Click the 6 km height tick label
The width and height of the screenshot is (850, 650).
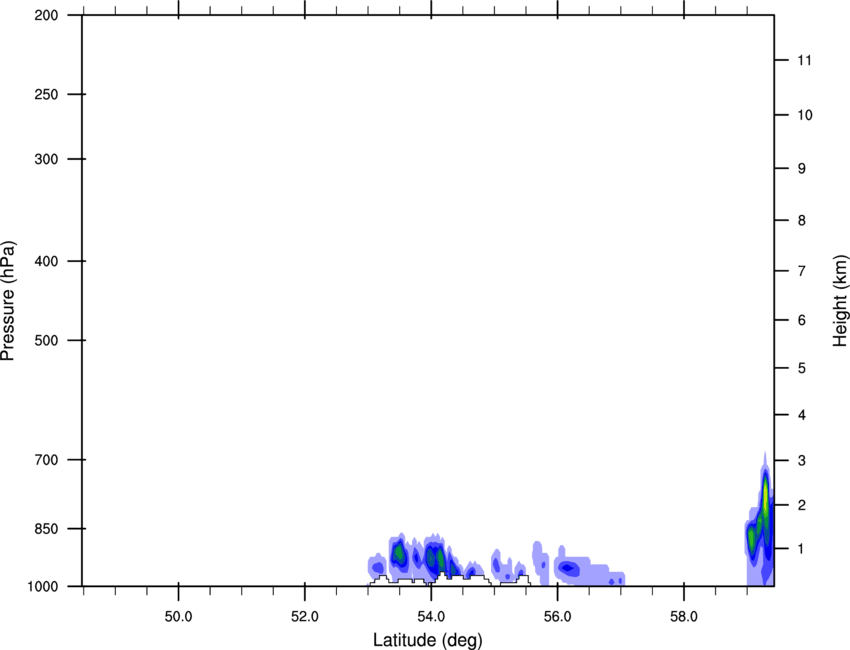[x=802, y=320]
